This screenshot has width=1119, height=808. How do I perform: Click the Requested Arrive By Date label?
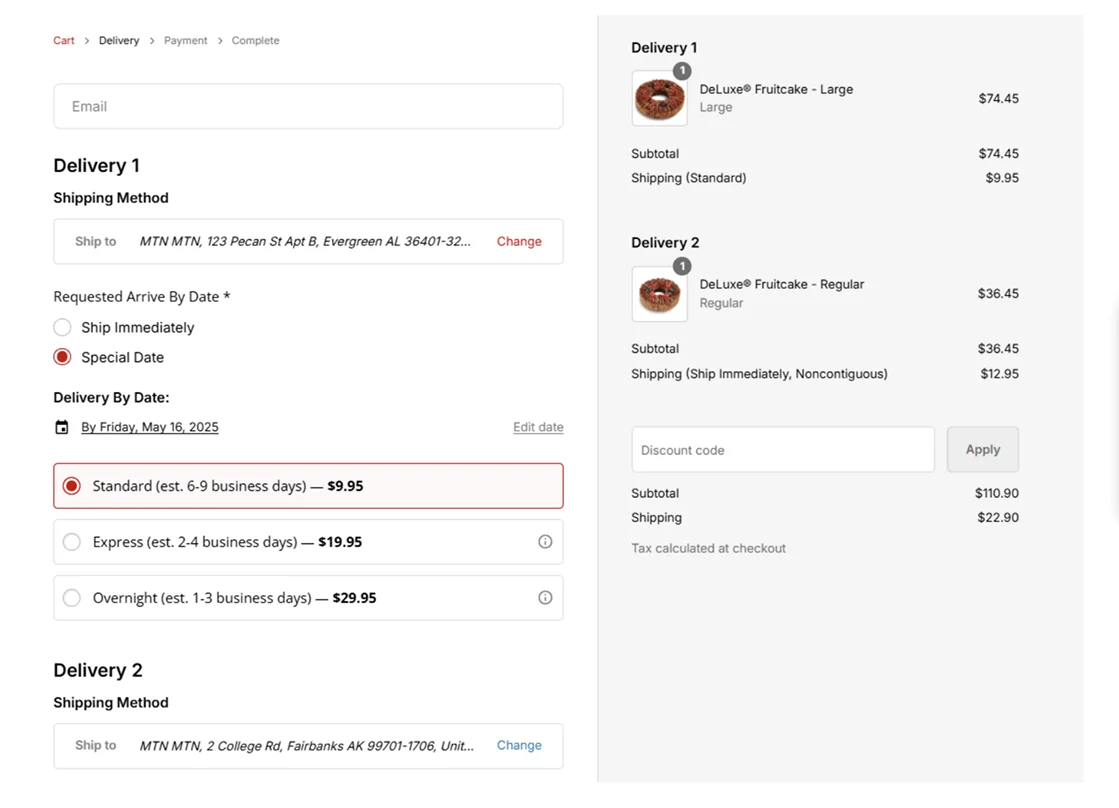coord(141,297)
